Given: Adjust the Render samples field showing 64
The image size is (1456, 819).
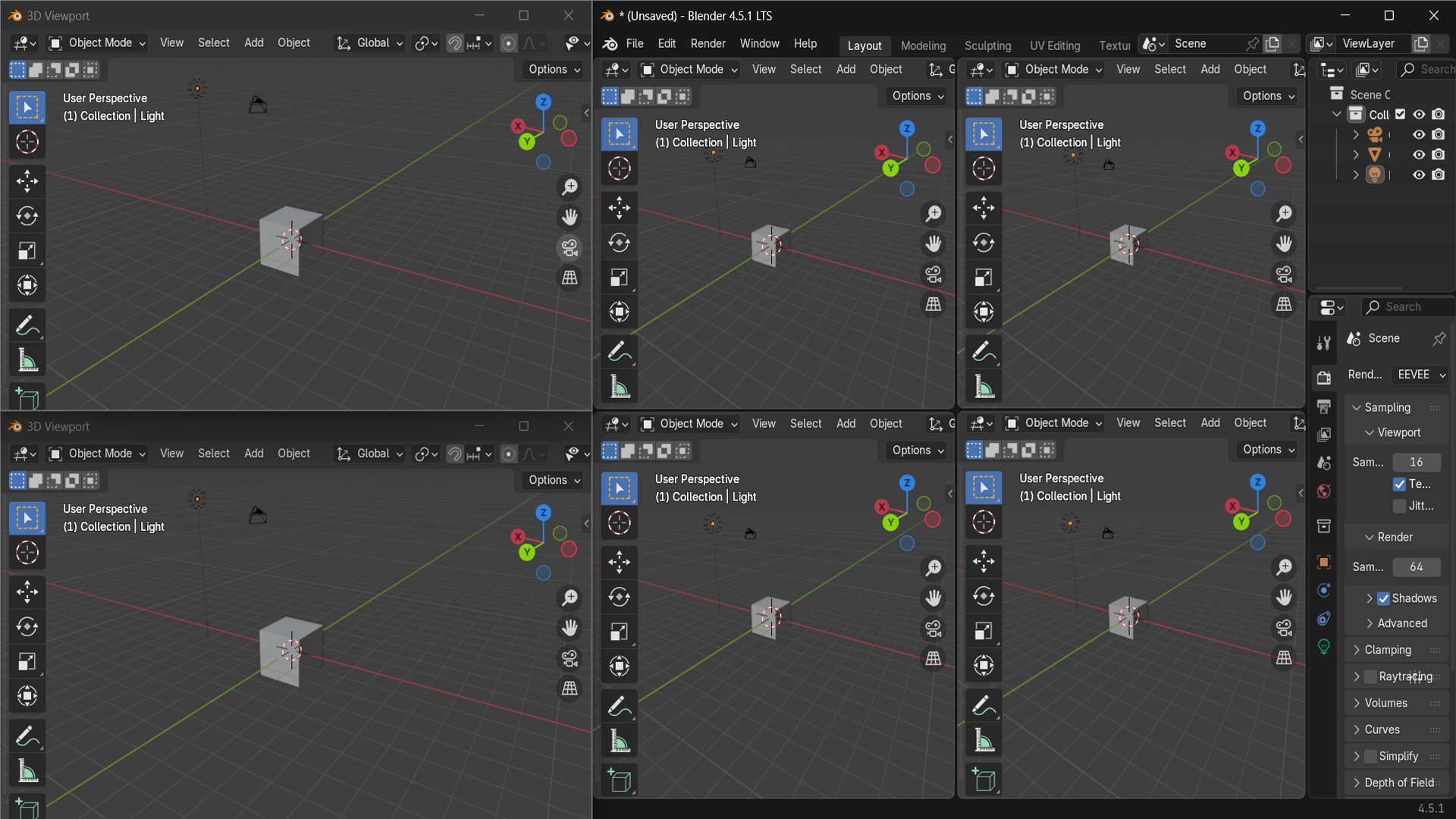Looking at the screenshot, I should 1416,567.
